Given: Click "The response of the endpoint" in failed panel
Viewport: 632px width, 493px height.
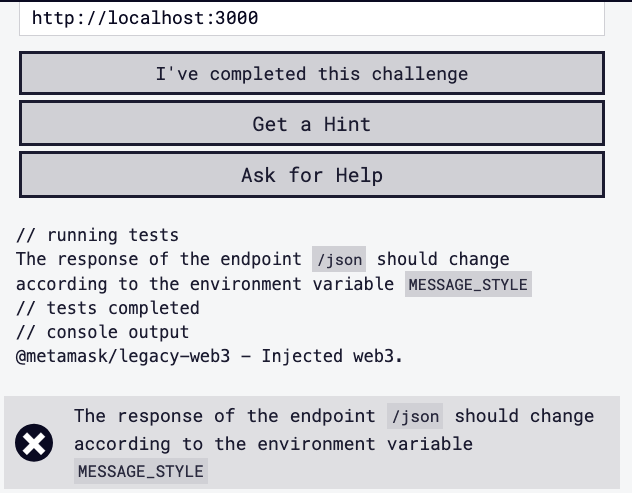Looking at the screenshot, I should point(226,416).
